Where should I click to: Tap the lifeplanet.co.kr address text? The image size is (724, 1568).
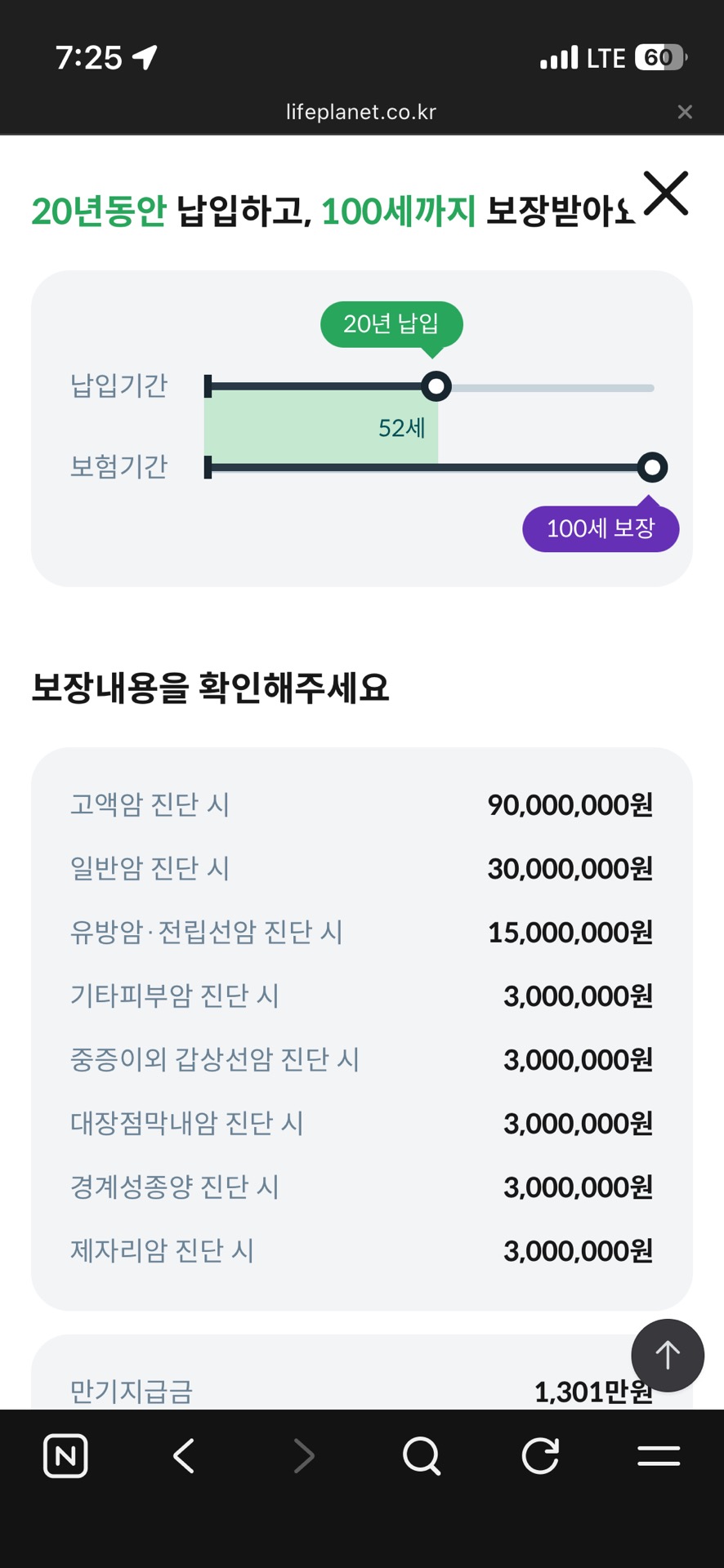(361, 112)
